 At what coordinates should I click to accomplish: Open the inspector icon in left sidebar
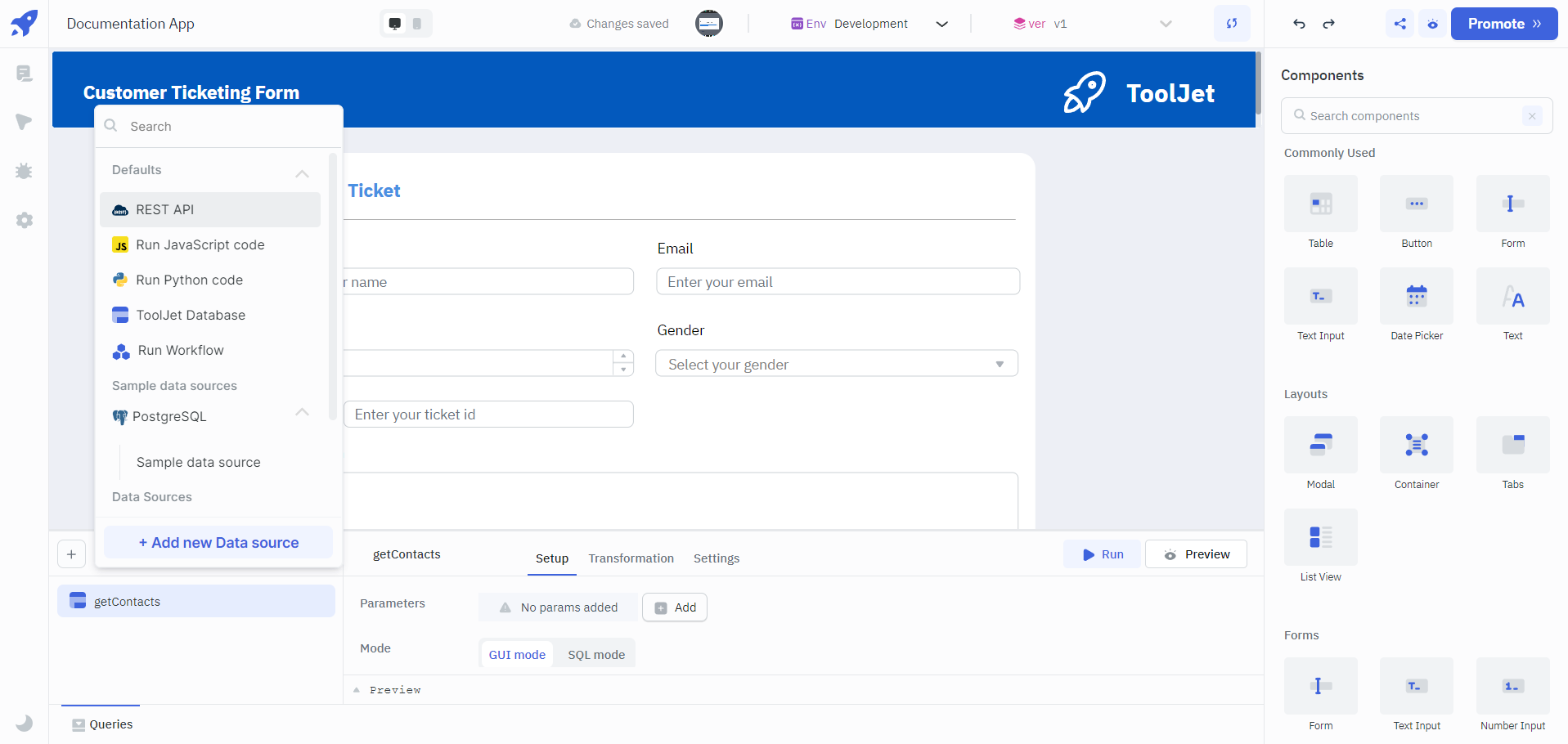pyautogui.click(x=24, y=122)
